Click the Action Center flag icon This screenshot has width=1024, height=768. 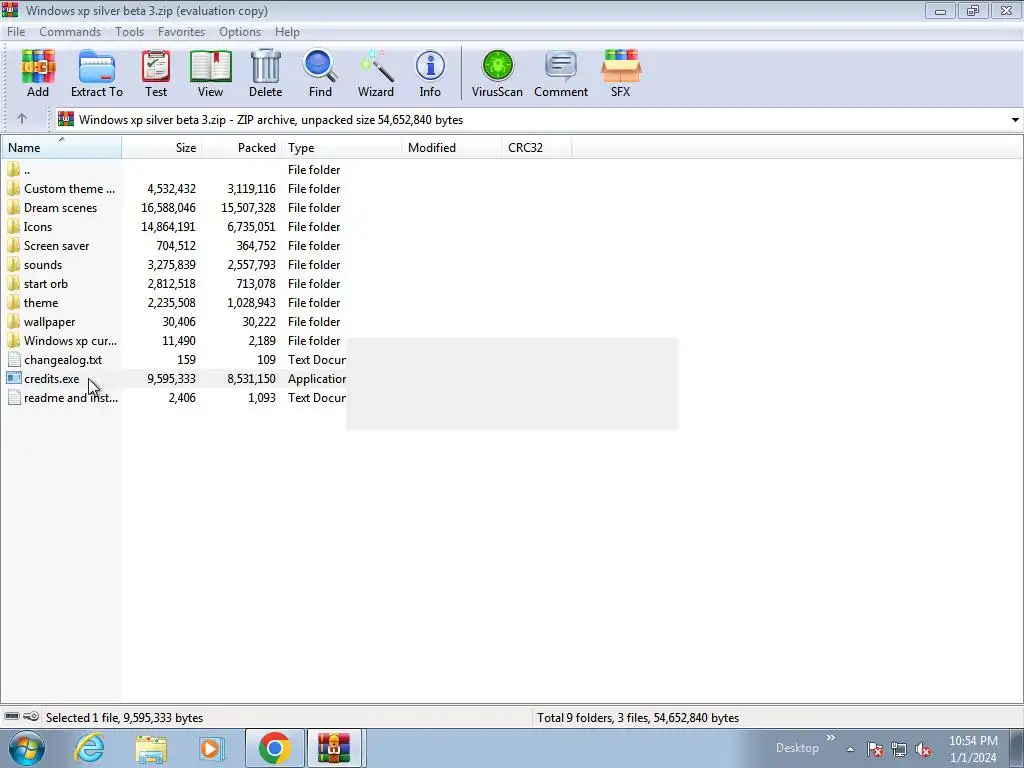[x=875, y=749]
